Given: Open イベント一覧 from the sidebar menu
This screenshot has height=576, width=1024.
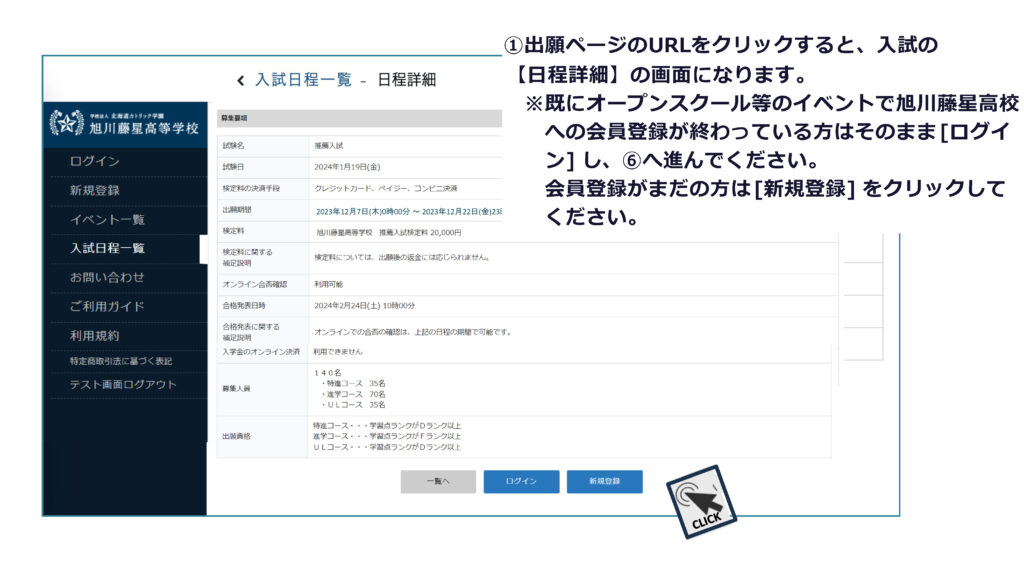Looking at the screenshot, I should click(107, 220).
